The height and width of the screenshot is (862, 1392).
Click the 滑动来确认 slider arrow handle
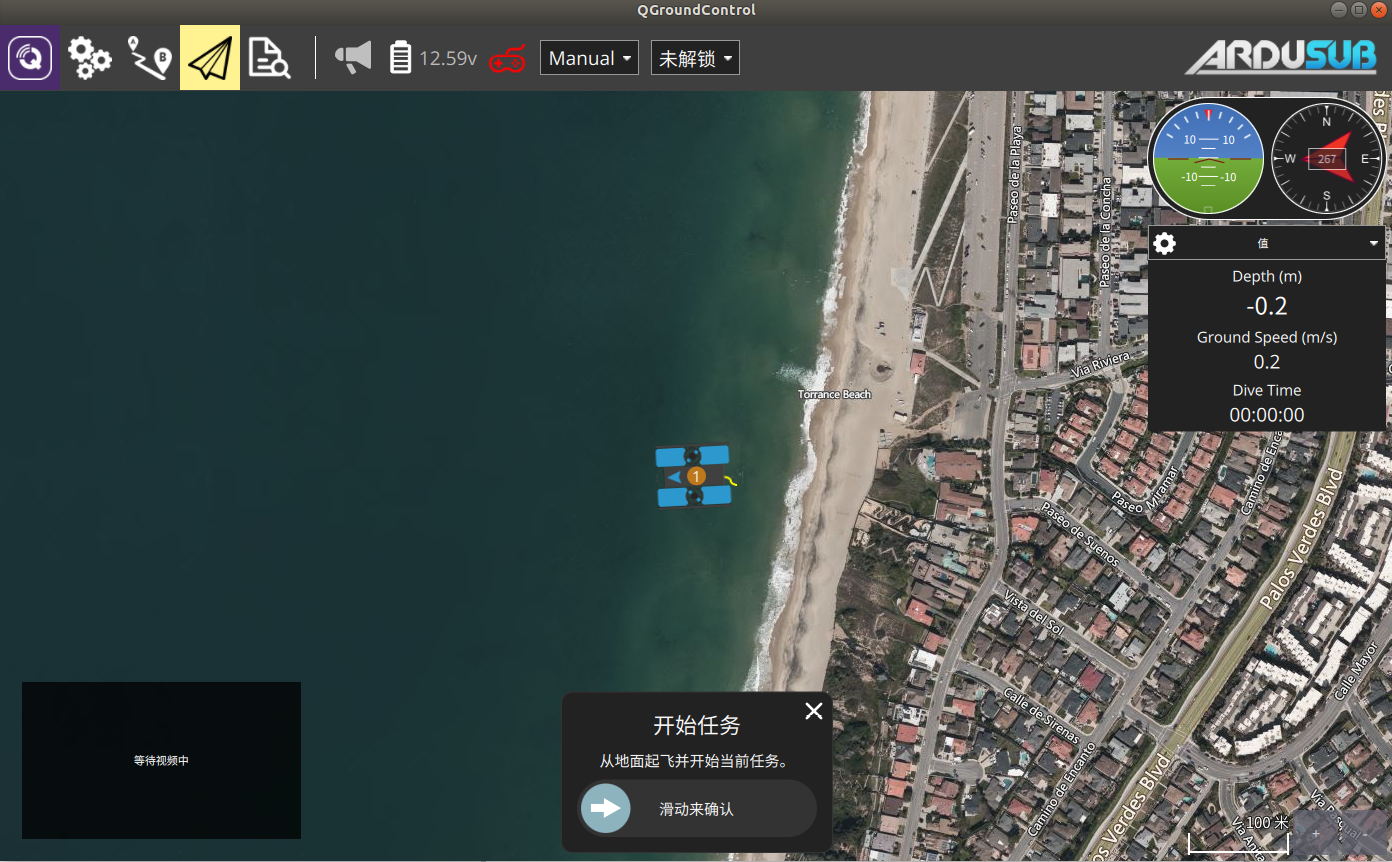point(606,808)
